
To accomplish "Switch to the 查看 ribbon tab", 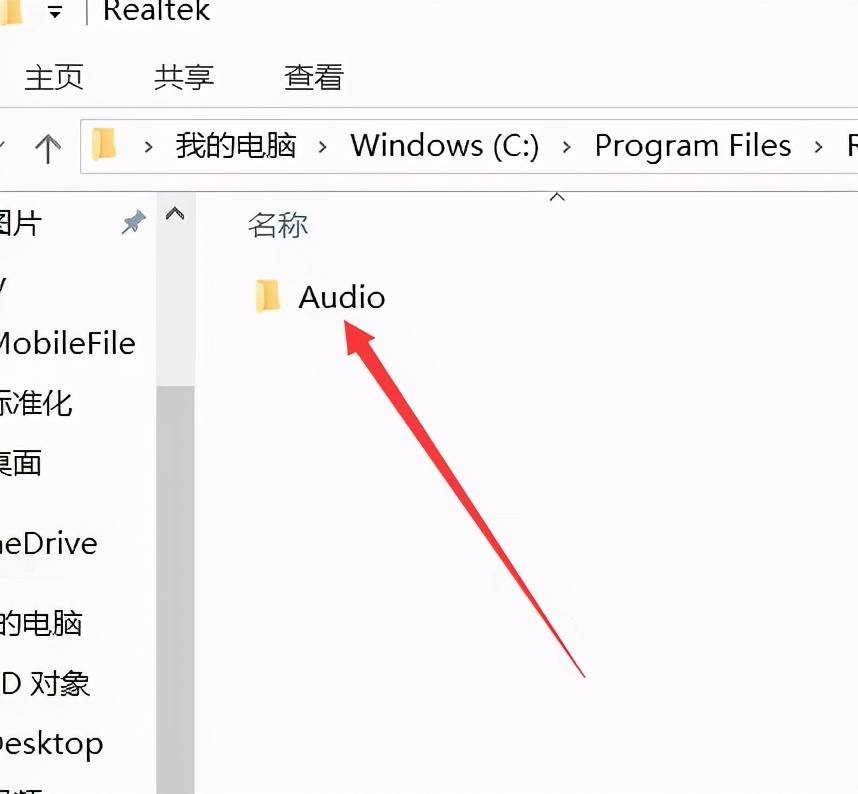I will [312, 76].
